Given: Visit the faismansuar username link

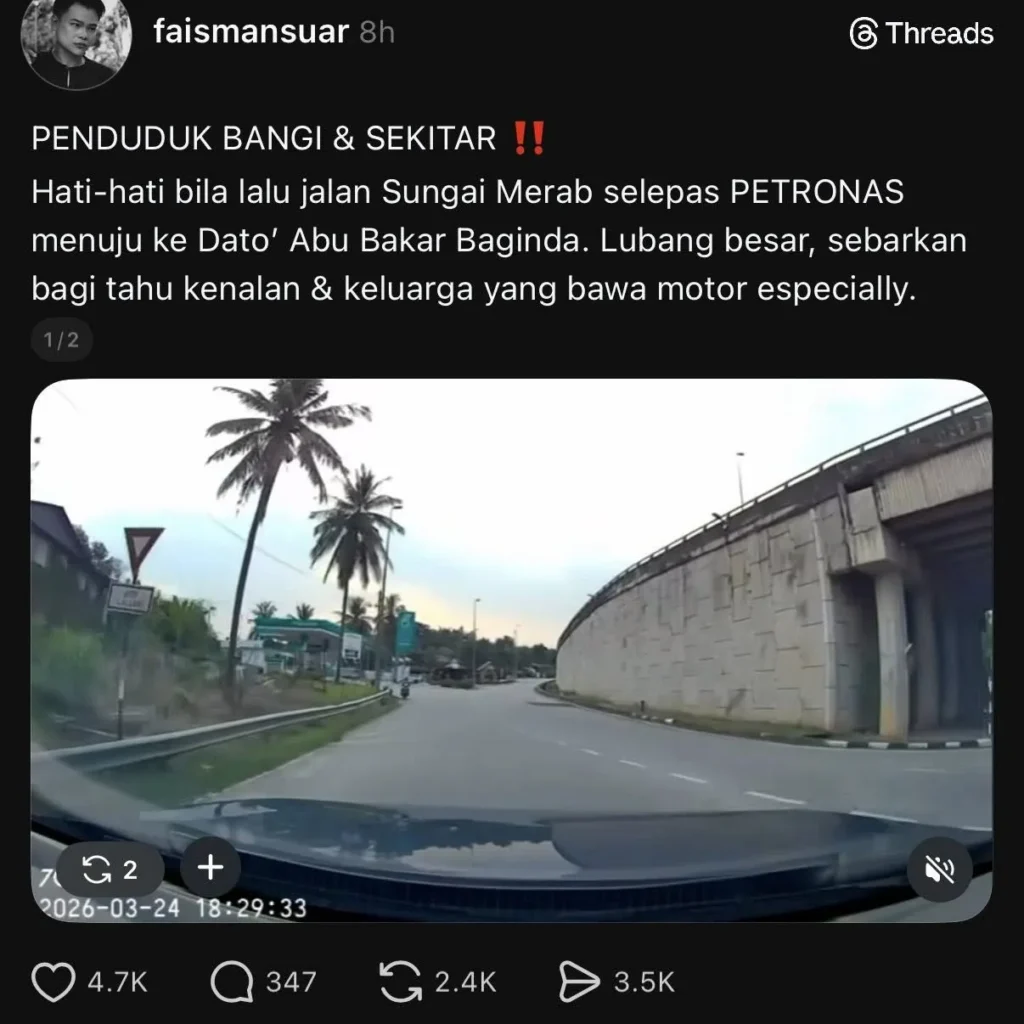Looking at the screenshot, I should click(x=251, y=31).
